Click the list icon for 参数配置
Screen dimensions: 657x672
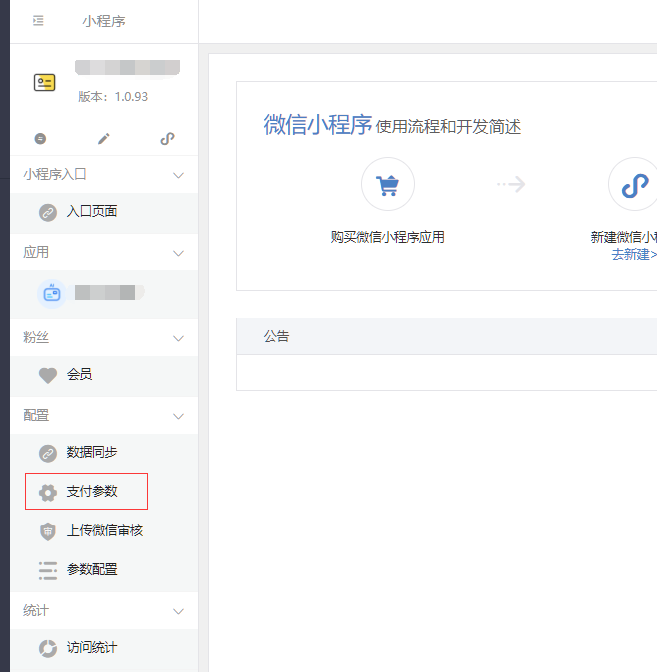coord(47,570)
